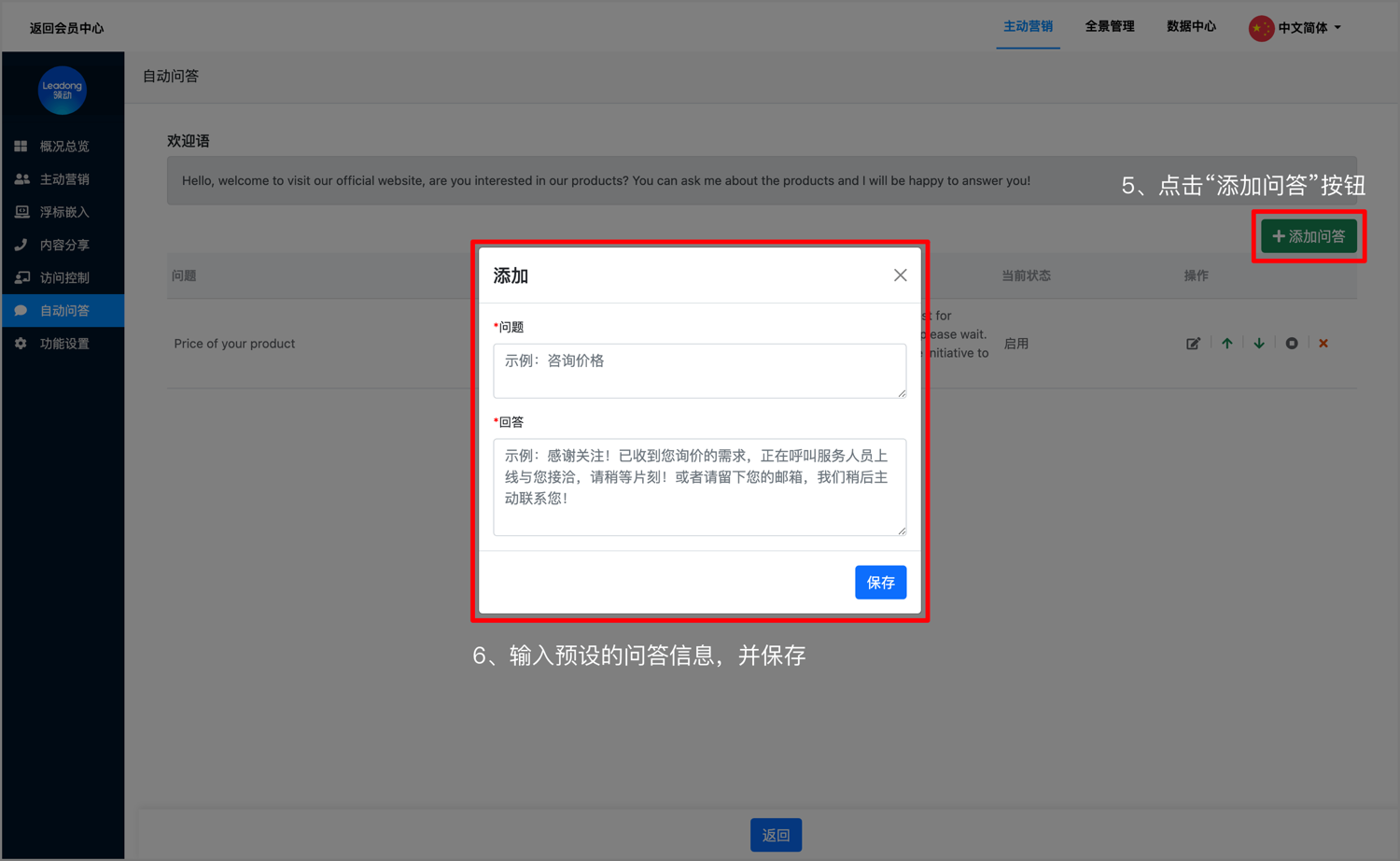
Task: Edit the 'Price of your product' question entry
Action: click(x=1194, y=343)
